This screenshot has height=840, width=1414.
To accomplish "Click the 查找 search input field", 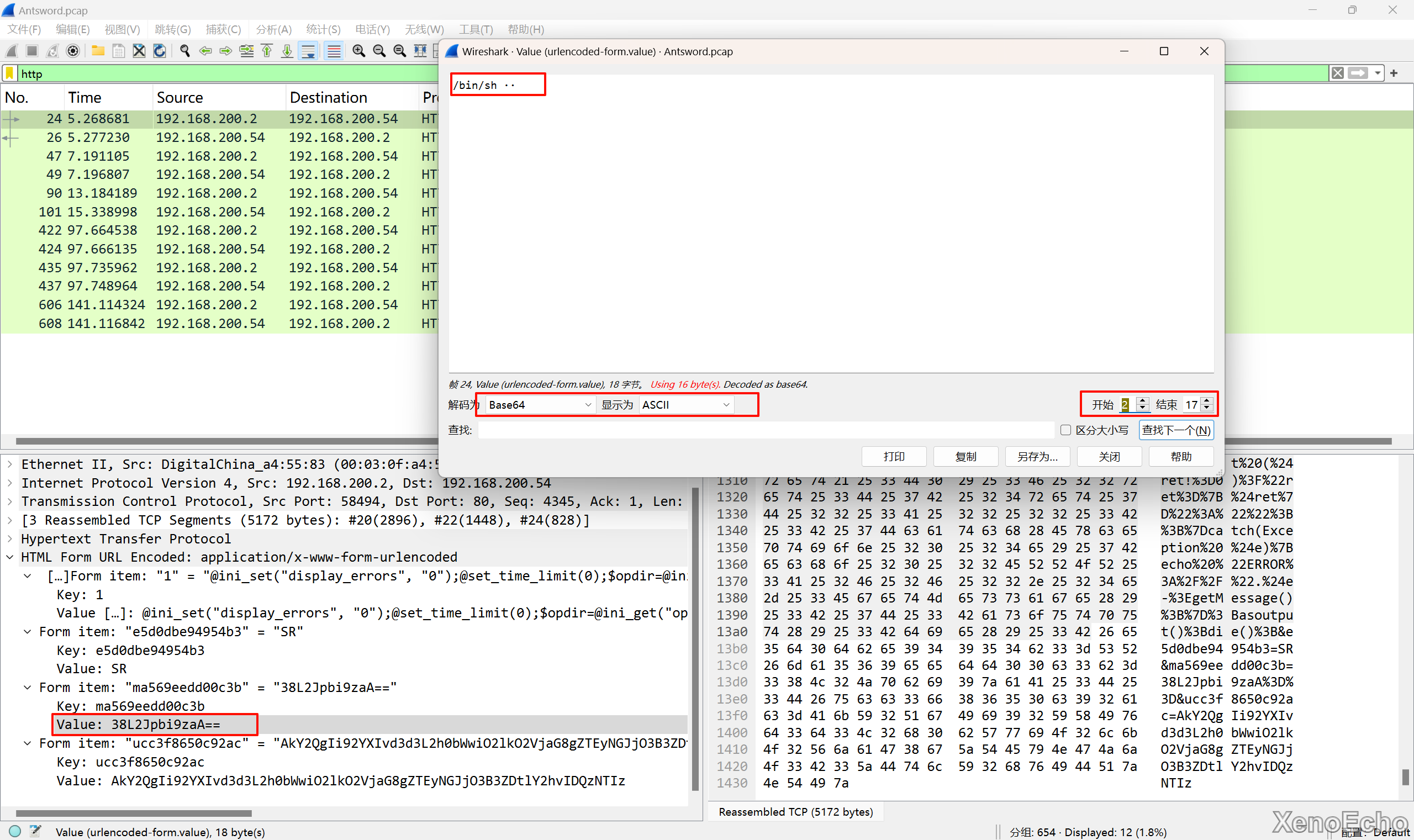I will point(766,430).
